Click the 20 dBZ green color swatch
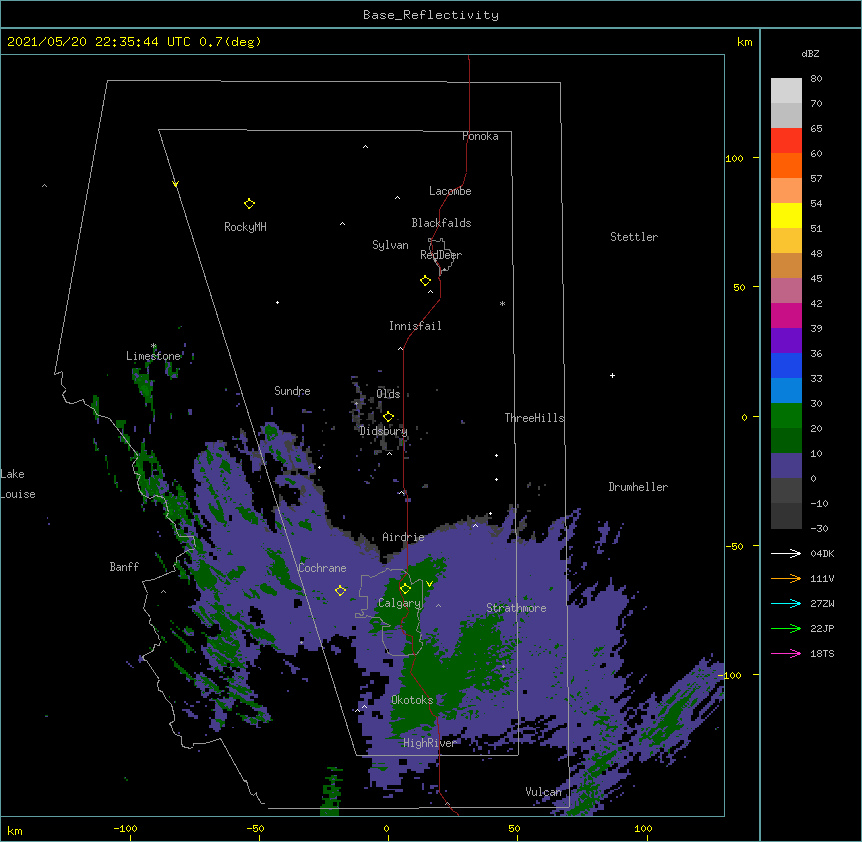 point(786,440)
